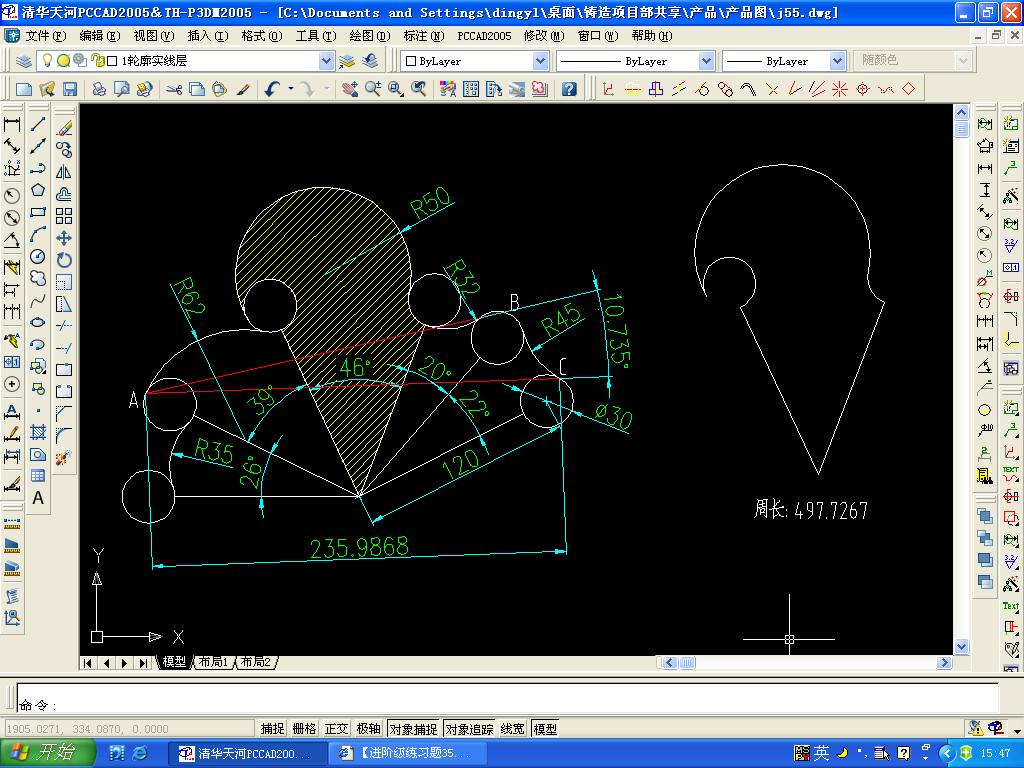Toggle 线宽 (Lineweight) display
This screenshot has height=768, width=1024.
click(513, 729)
